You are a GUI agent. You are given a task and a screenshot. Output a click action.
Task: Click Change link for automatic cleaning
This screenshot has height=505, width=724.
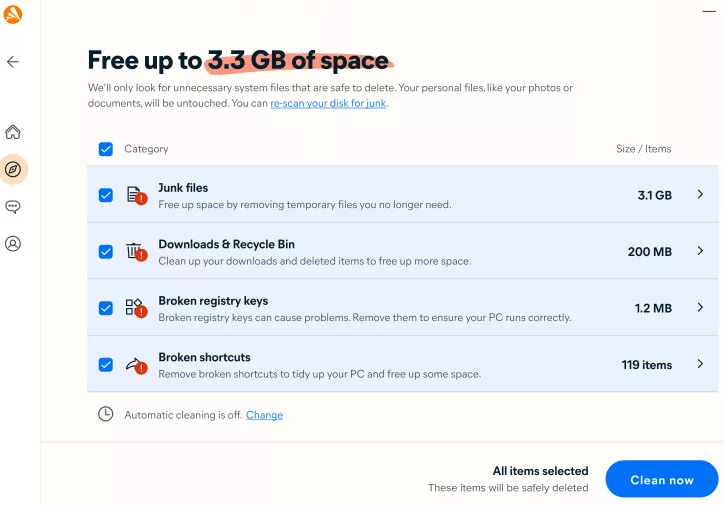264,415
